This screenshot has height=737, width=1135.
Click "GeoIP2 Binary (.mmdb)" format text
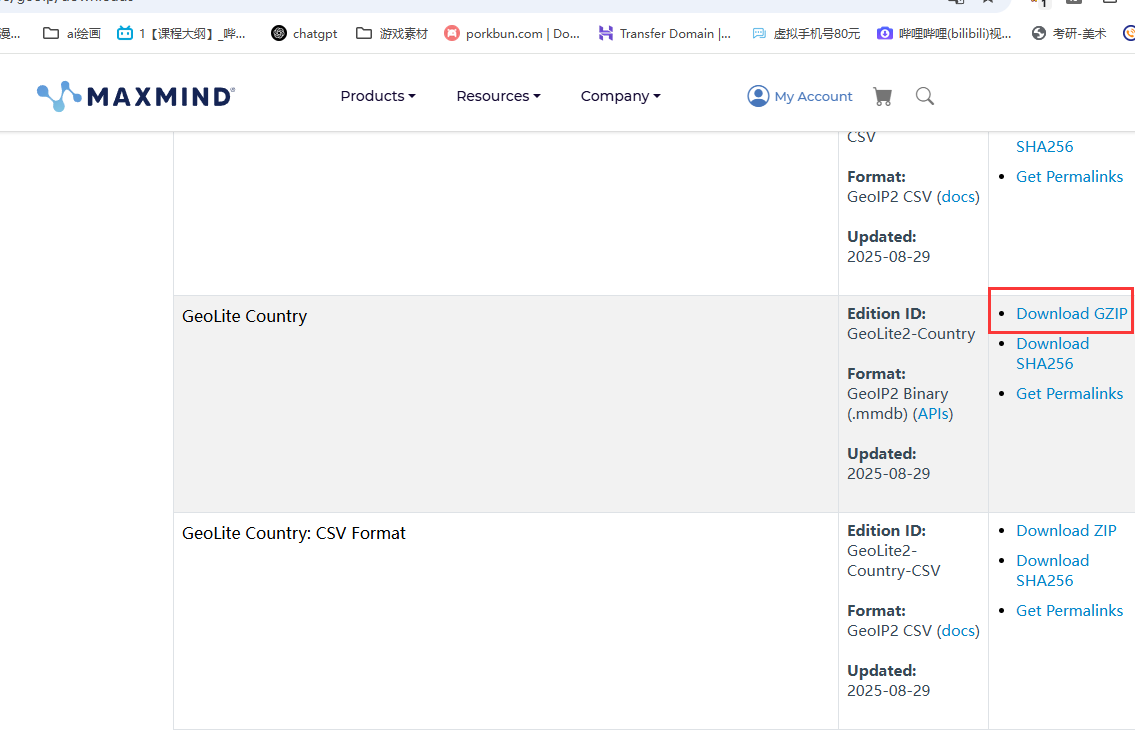pyautogui.click(x=898, y=404)
